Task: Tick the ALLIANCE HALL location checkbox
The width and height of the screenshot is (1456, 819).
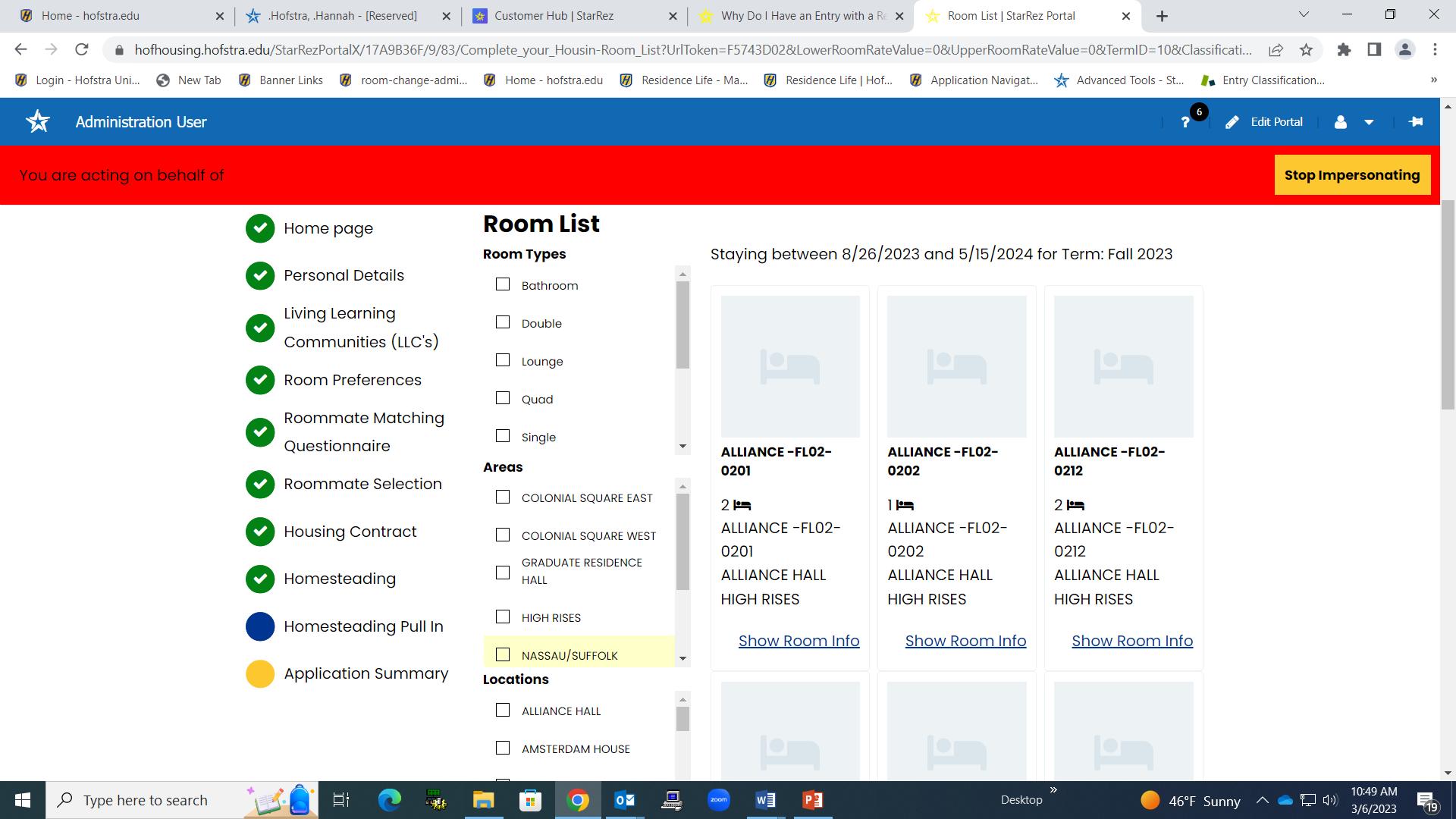Action: click(503, 710)
